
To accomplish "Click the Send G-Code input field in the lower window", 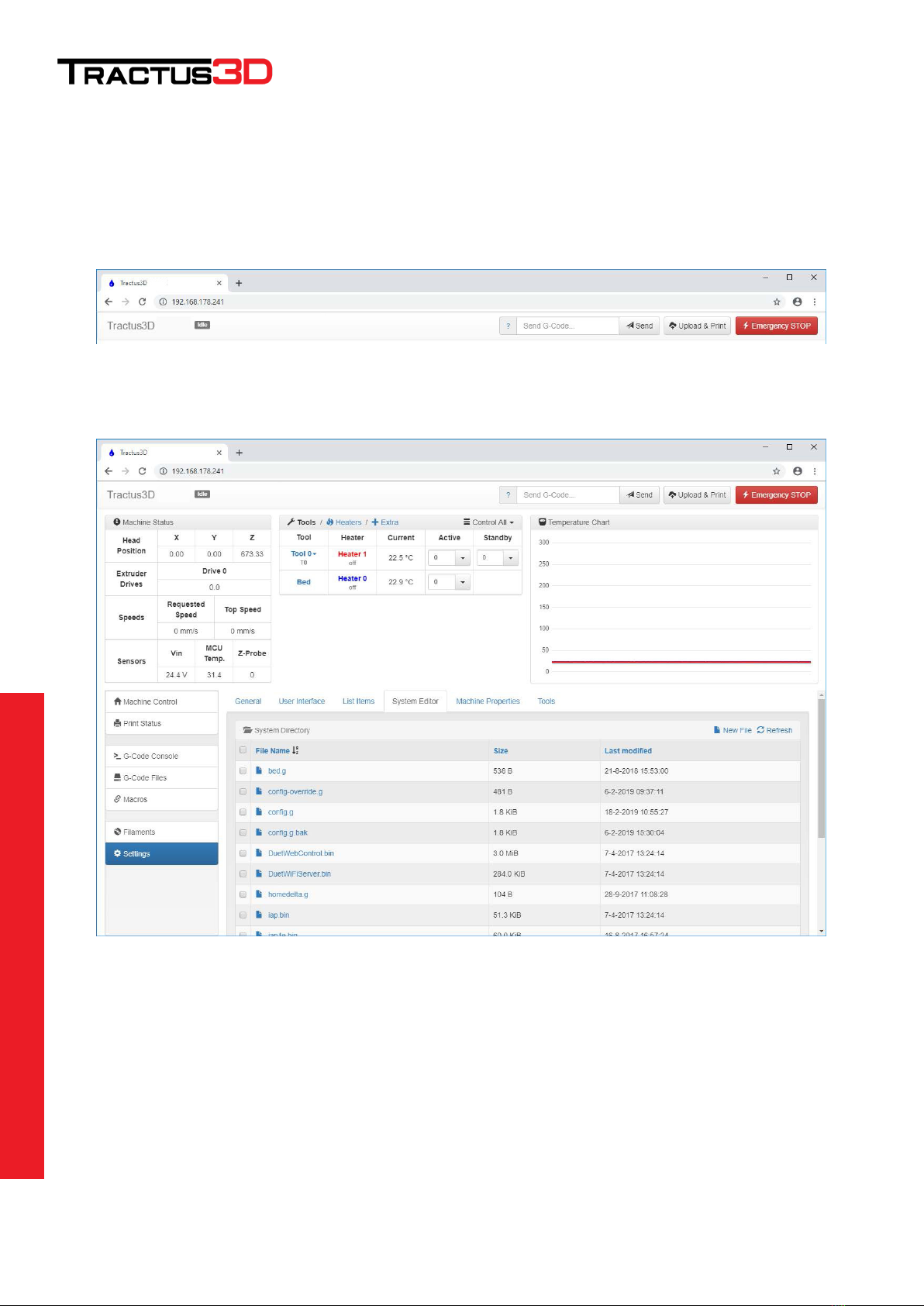I will coord(568,494).
